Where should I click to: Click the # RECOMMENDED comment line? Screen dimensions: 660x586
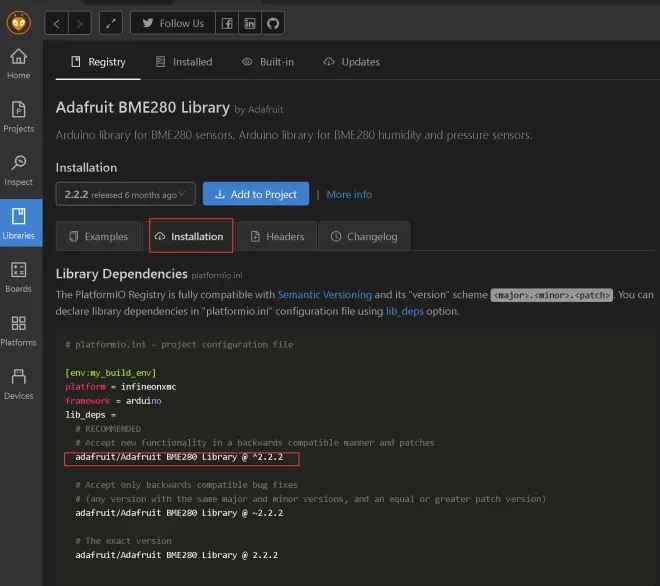pyautogui.click(x=109, y=429)
